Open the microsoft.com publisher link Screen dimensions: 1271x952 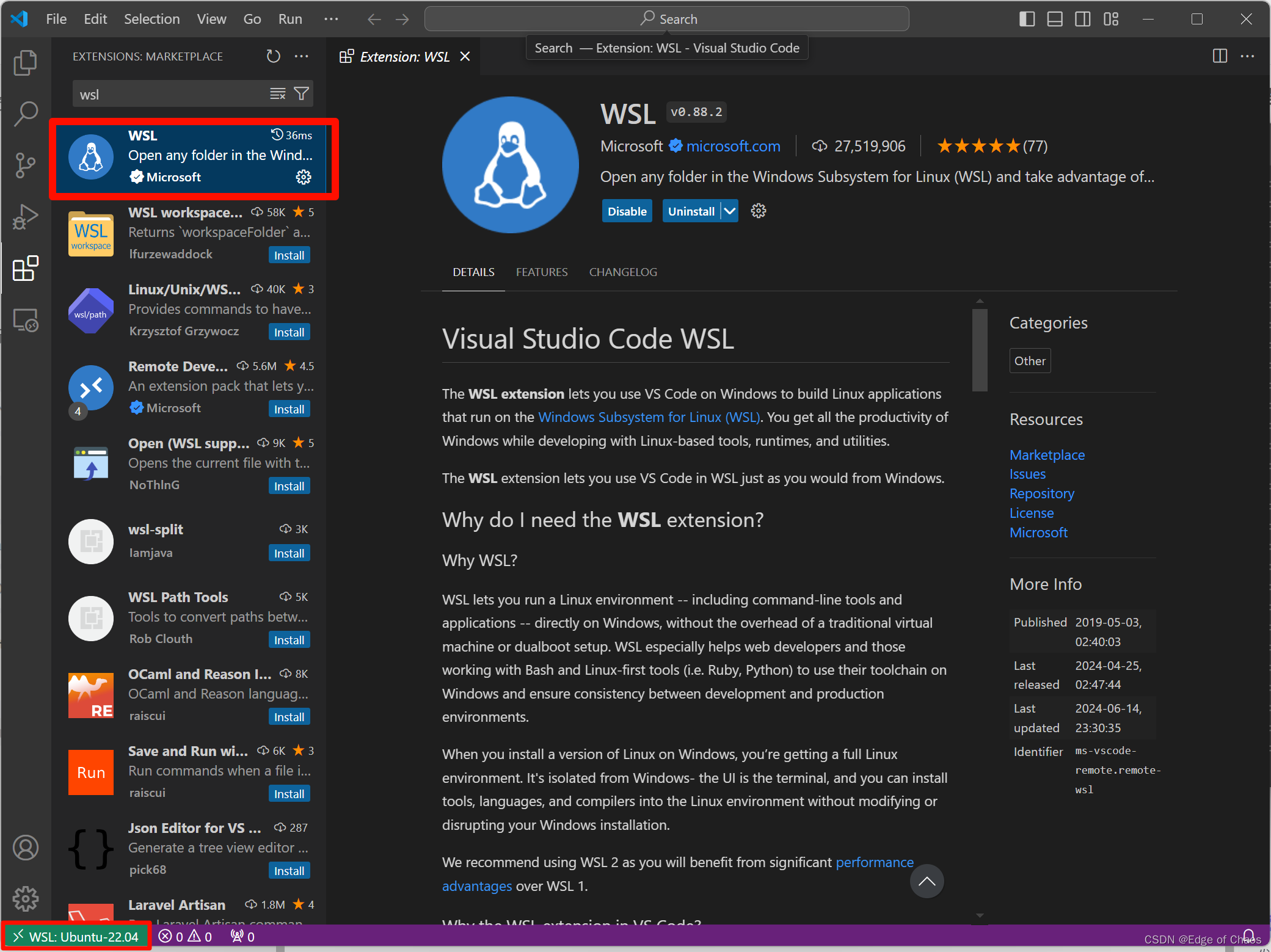733,147
